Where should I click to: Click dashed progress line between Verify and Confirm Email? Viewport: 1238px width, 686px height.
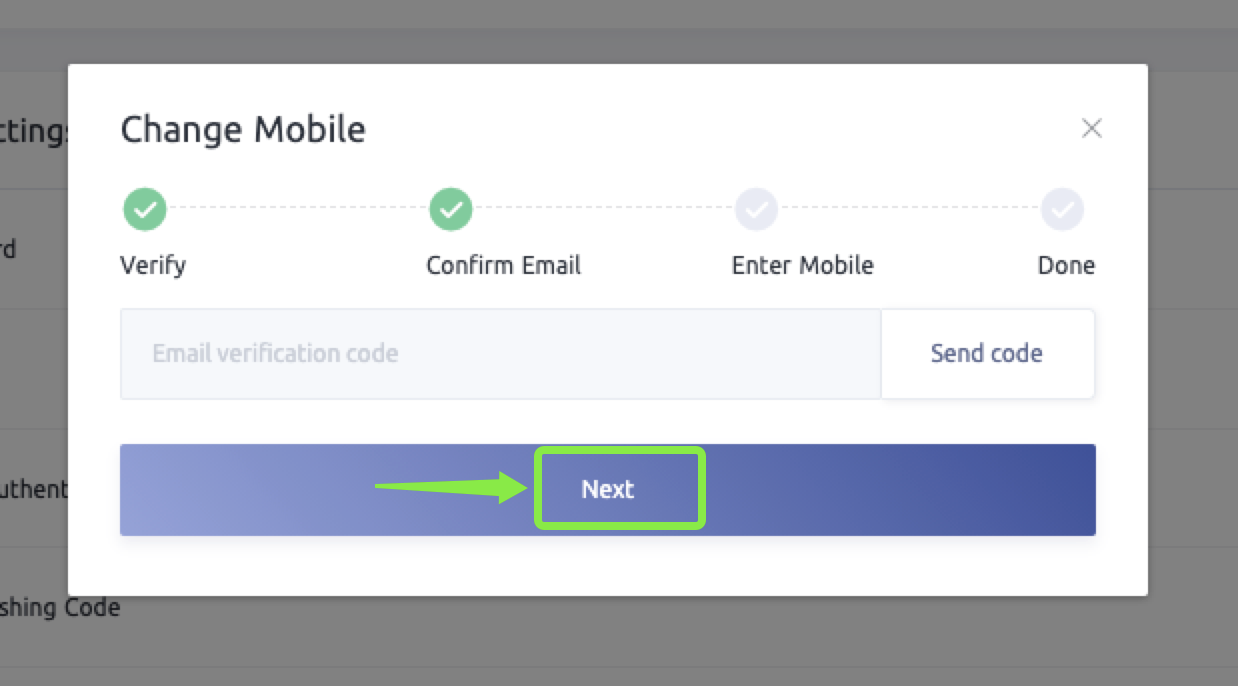pyautogui.click(x=298, y=208)
